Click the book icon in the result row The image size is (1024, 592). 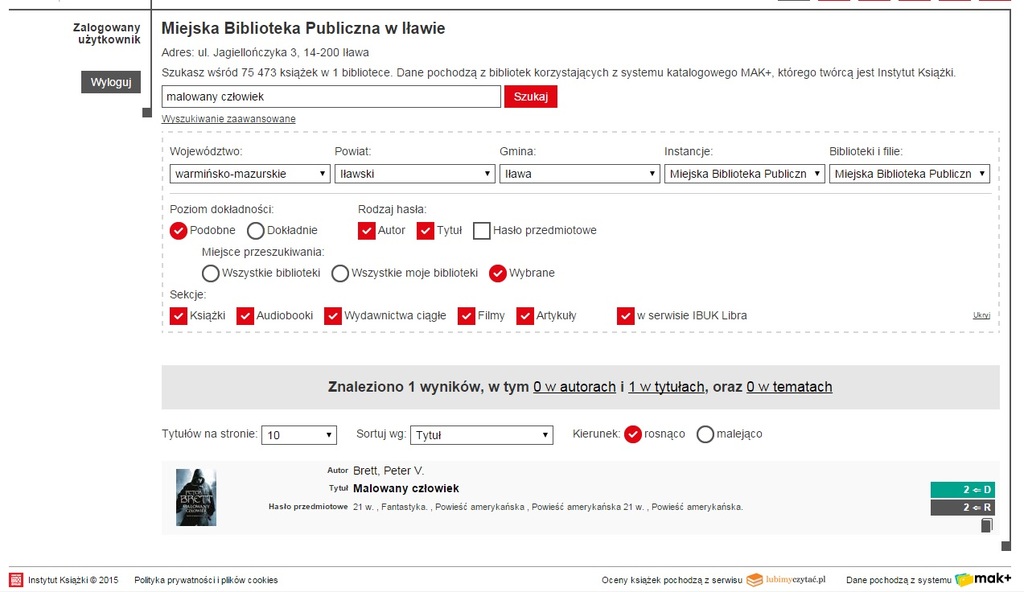click(987, 525)
